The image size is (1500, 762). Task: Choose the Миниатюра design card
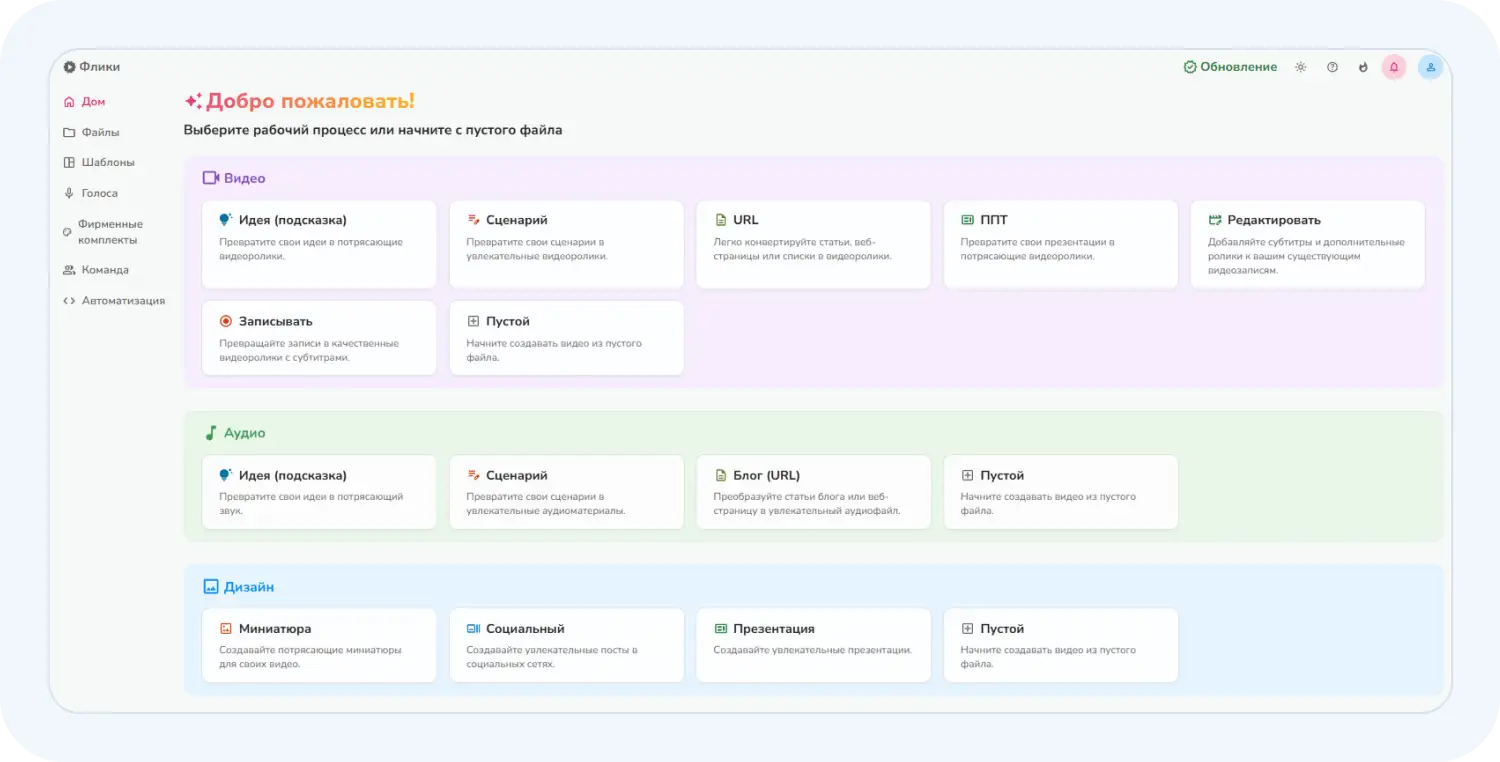click(319, 645)
